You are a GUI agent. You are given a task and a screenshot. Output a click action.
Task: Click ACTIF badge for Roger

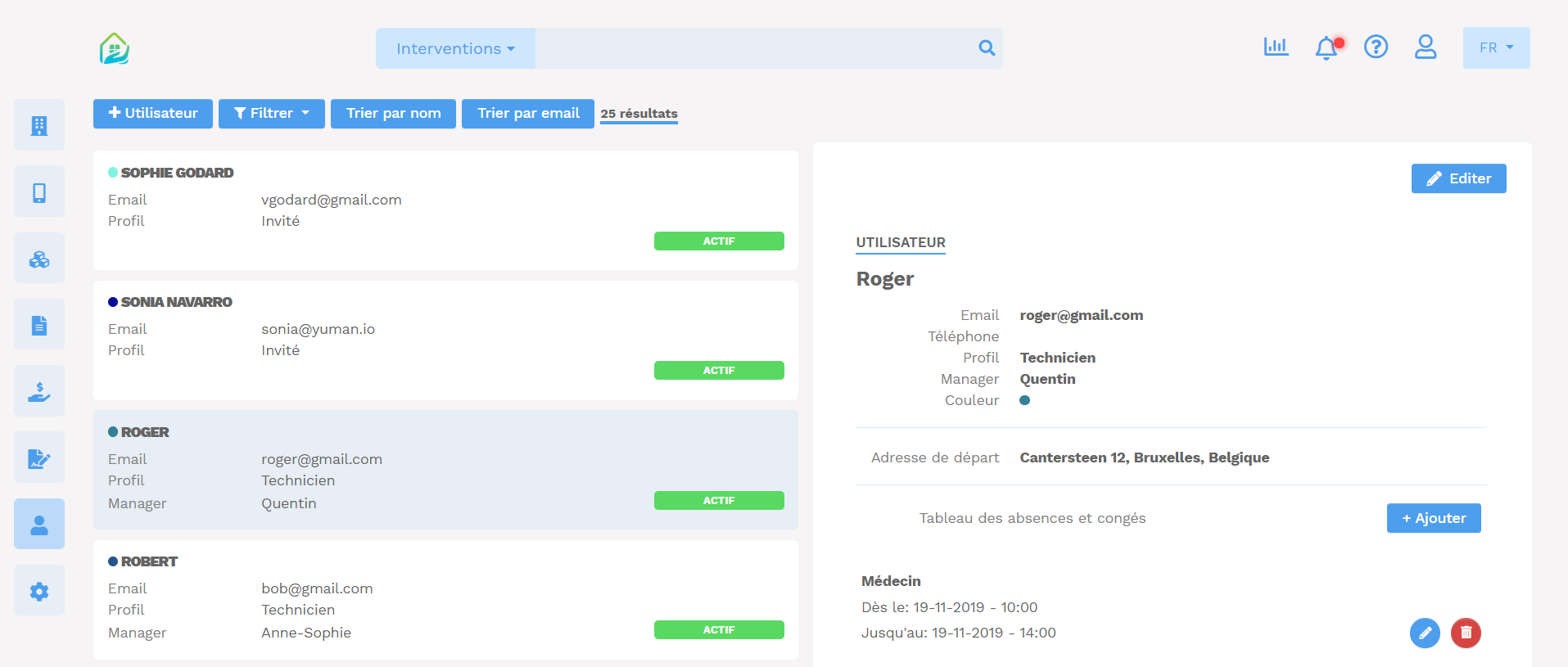tap(719, 501)
